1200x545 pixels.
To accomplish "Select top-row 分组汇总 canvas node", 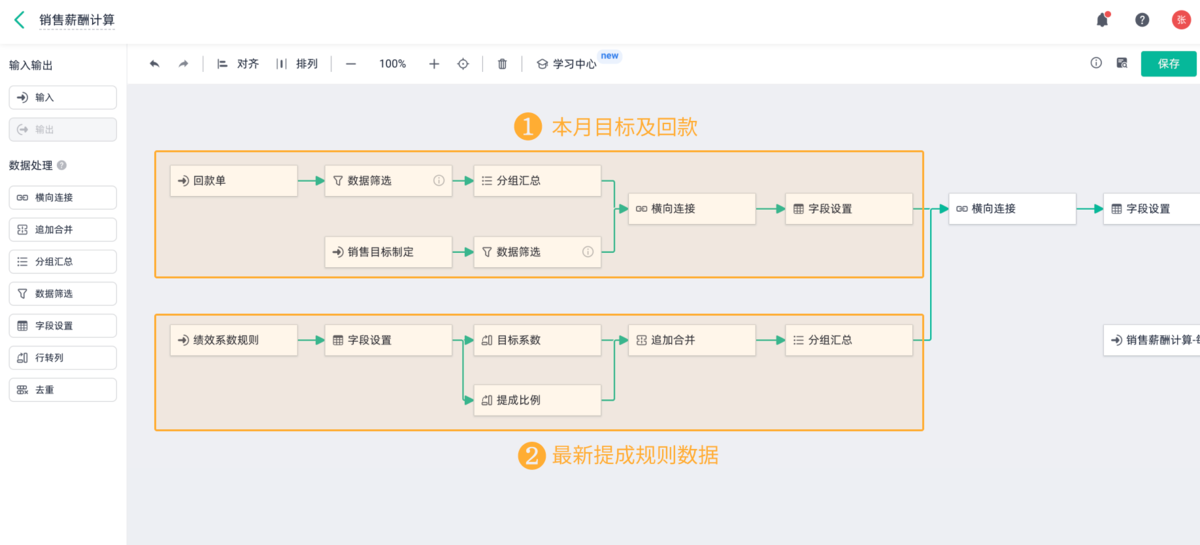I will (x=537, y=181).
